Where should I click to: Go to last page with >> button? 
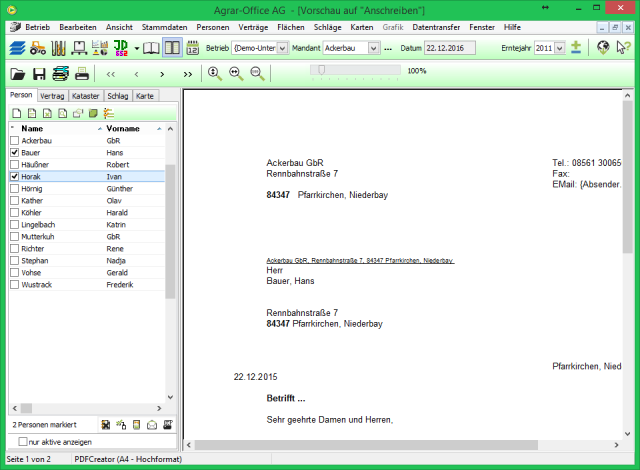[188, 74]
